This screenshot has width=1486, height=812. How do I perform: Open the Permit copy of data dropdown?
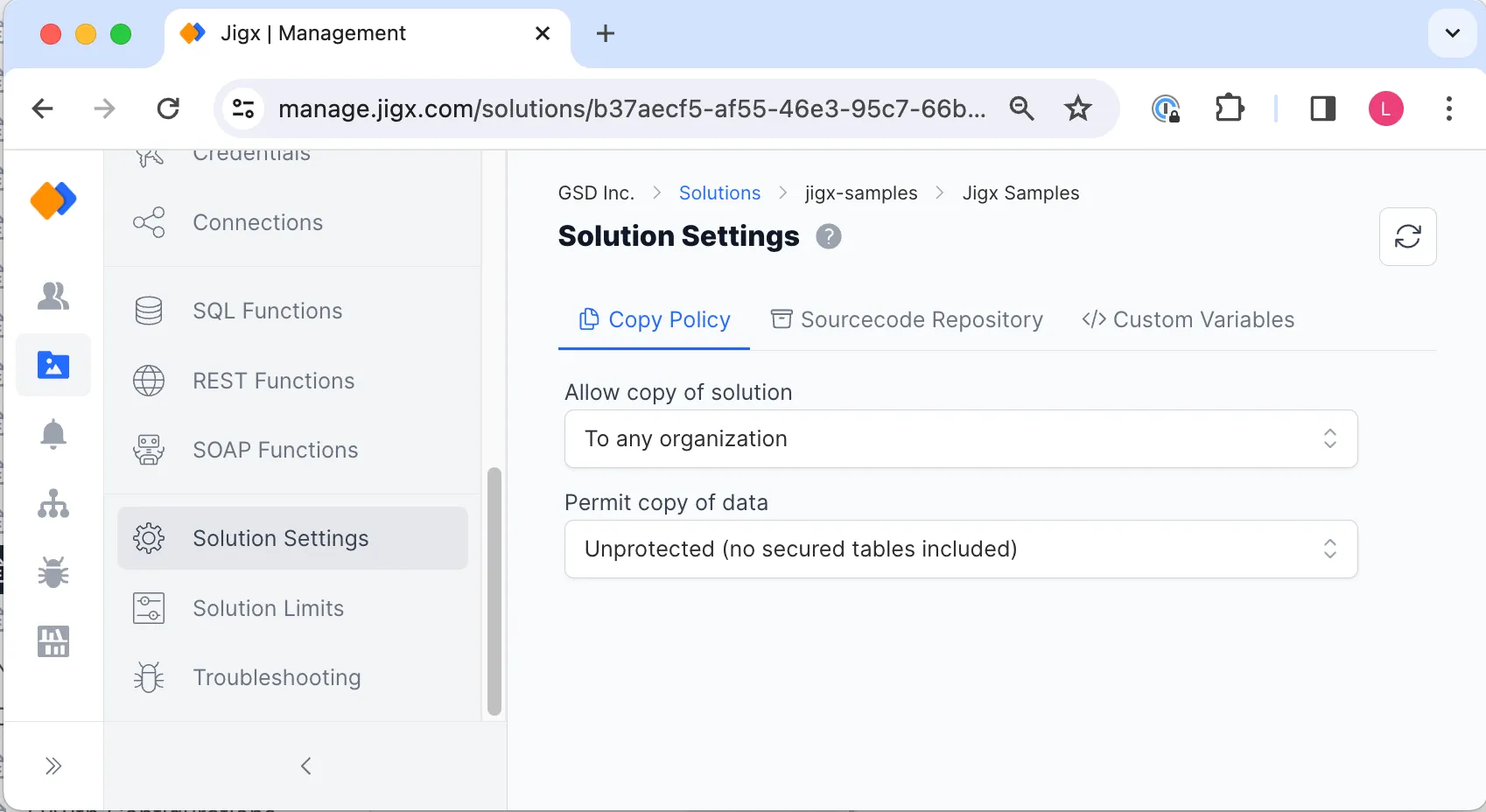click(961, 549)
